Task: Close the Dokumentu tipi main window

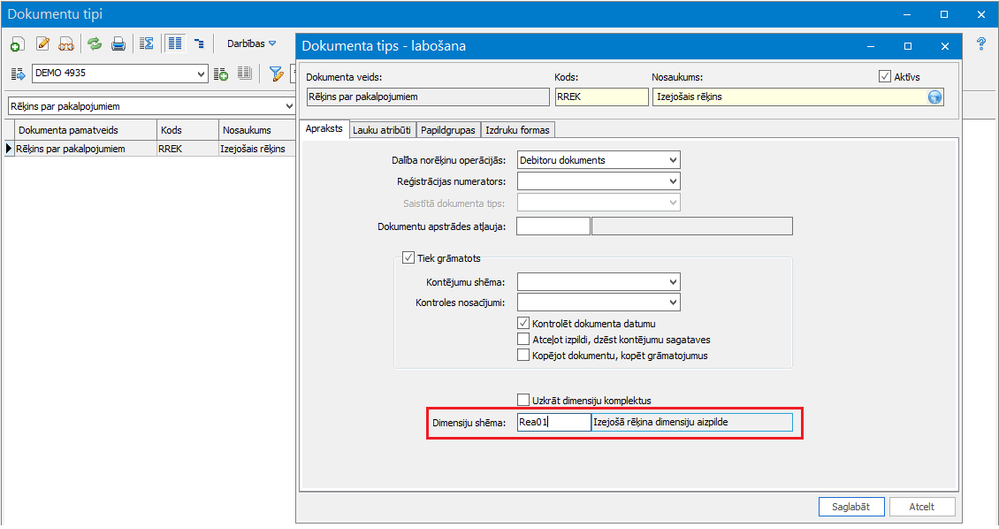Action: coord(981,14)
